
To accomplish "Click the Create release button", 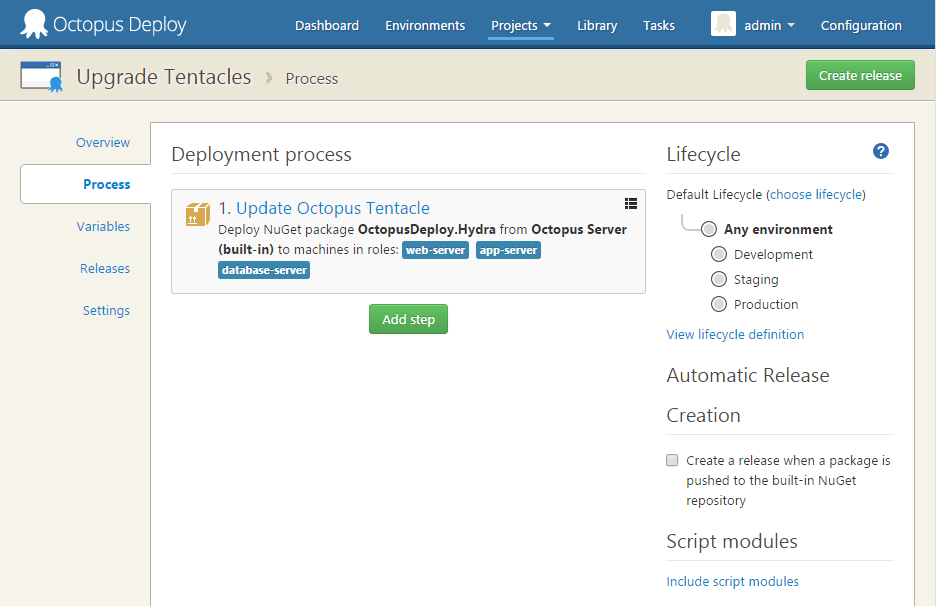I will point(860,75).
